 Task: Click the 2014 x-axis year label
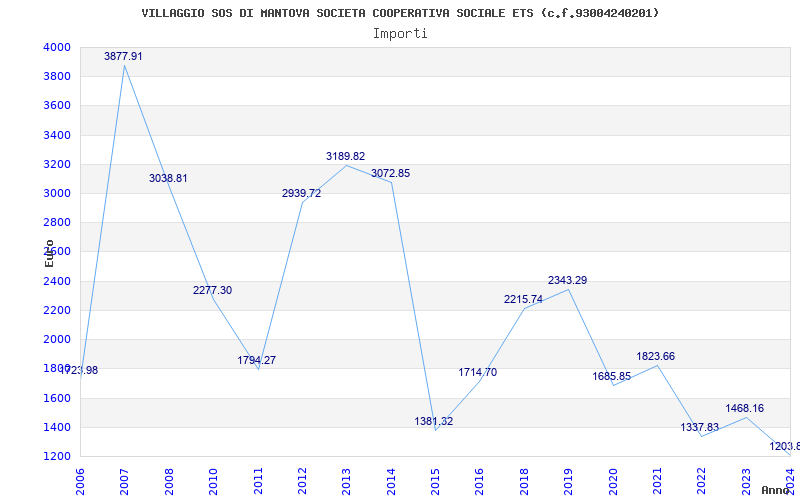tap(391, 481)
